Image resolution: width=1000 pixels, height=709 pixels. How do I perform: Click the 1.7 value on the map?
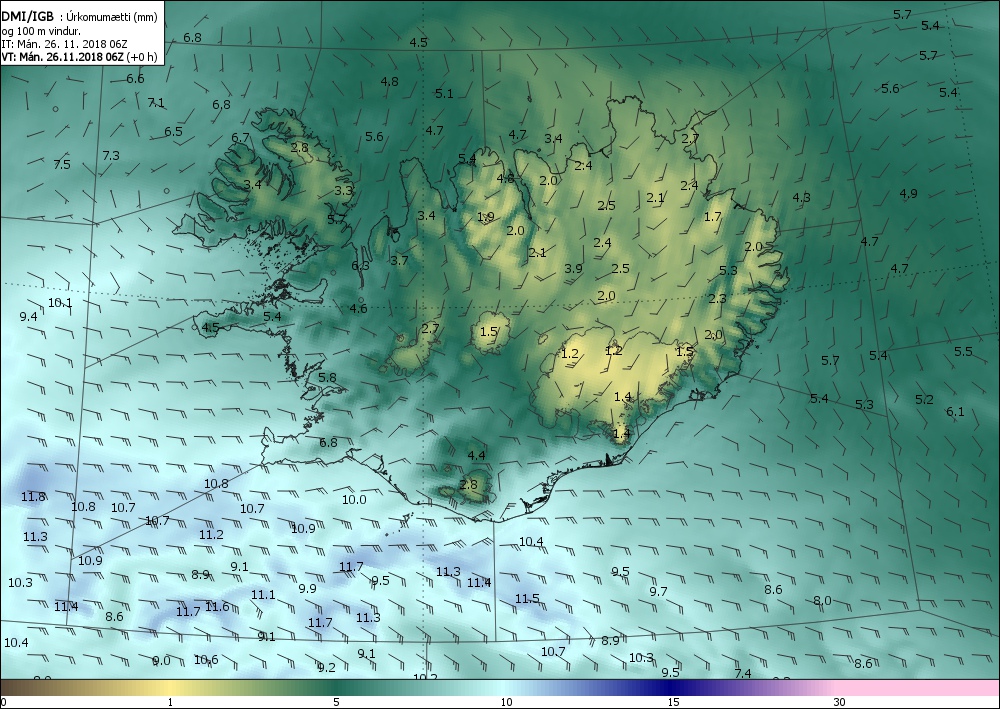[712, 217]
